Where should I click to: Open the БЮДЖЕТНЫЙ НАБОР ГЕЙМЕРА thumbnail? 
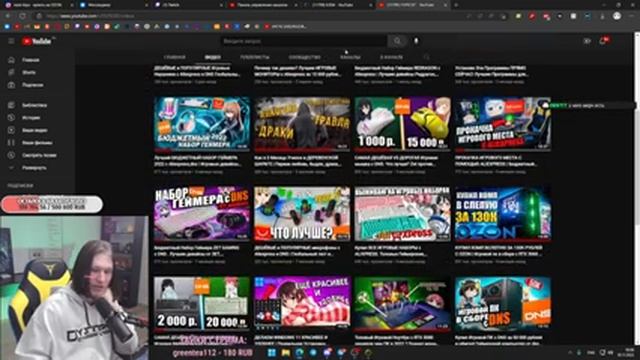coord(202,124)
